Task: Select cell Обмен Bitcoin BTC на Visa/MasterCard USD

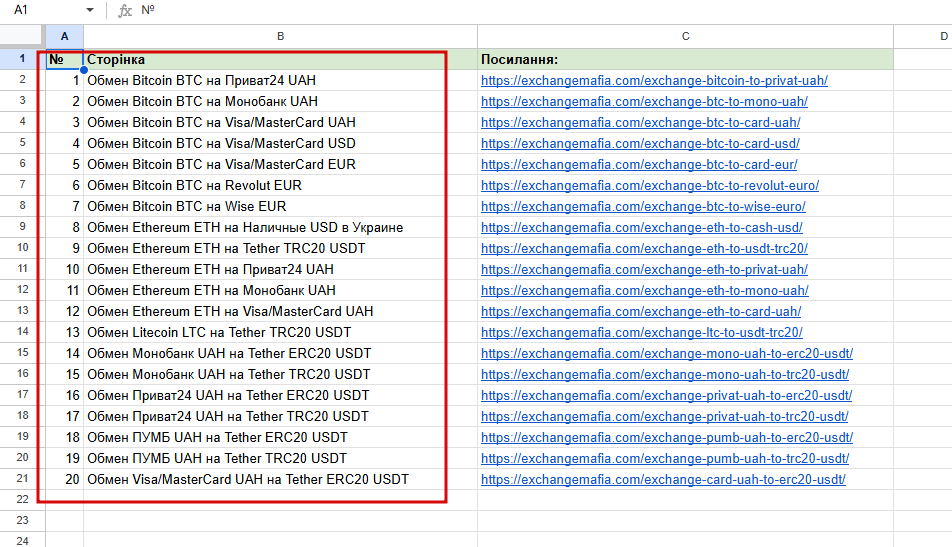Action: (280, 143)
